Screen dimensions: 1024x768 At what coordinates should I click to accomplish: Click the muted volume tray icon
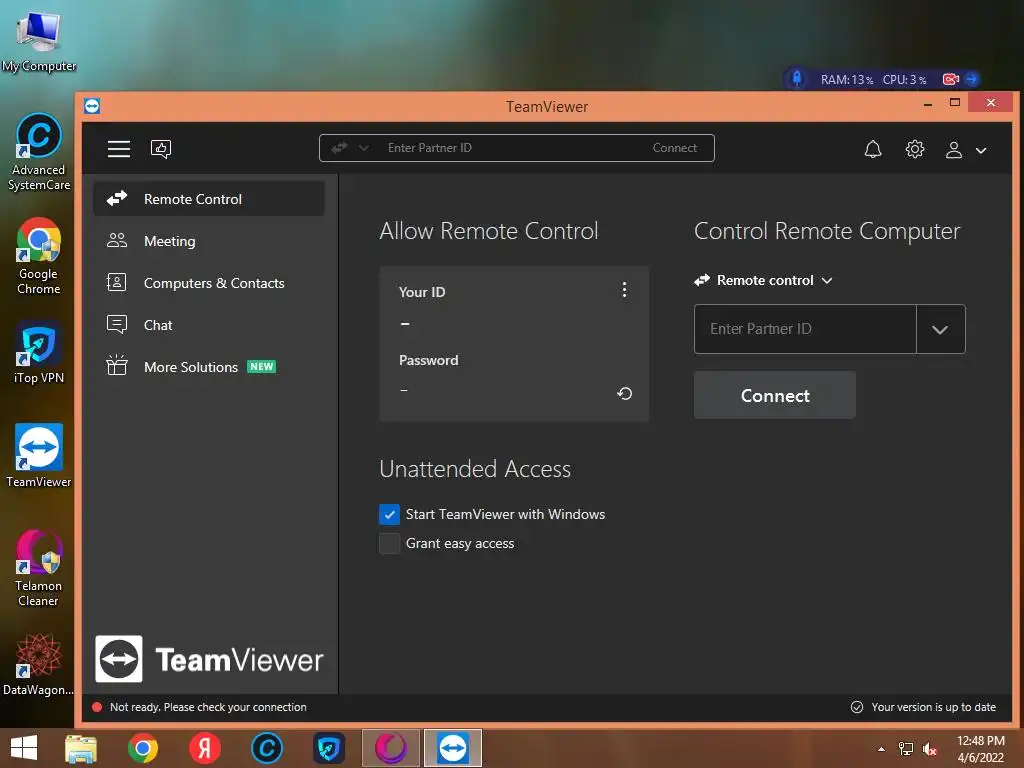pyautogui.click(x=930, y=749)
